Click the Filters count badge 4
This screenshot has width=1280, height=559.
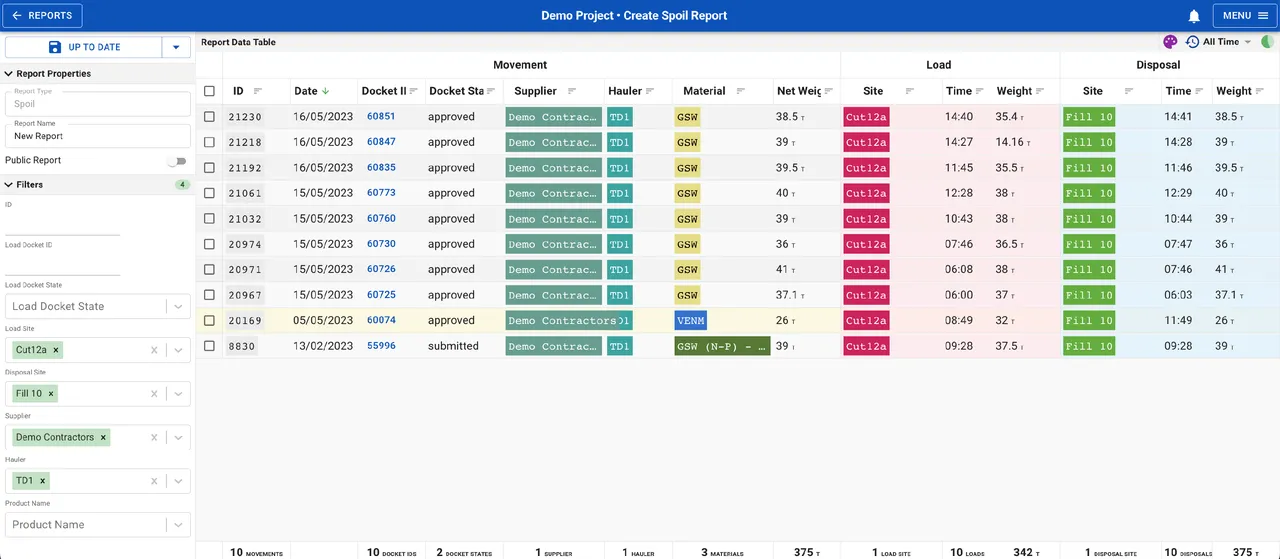click(x=181, y=185)
